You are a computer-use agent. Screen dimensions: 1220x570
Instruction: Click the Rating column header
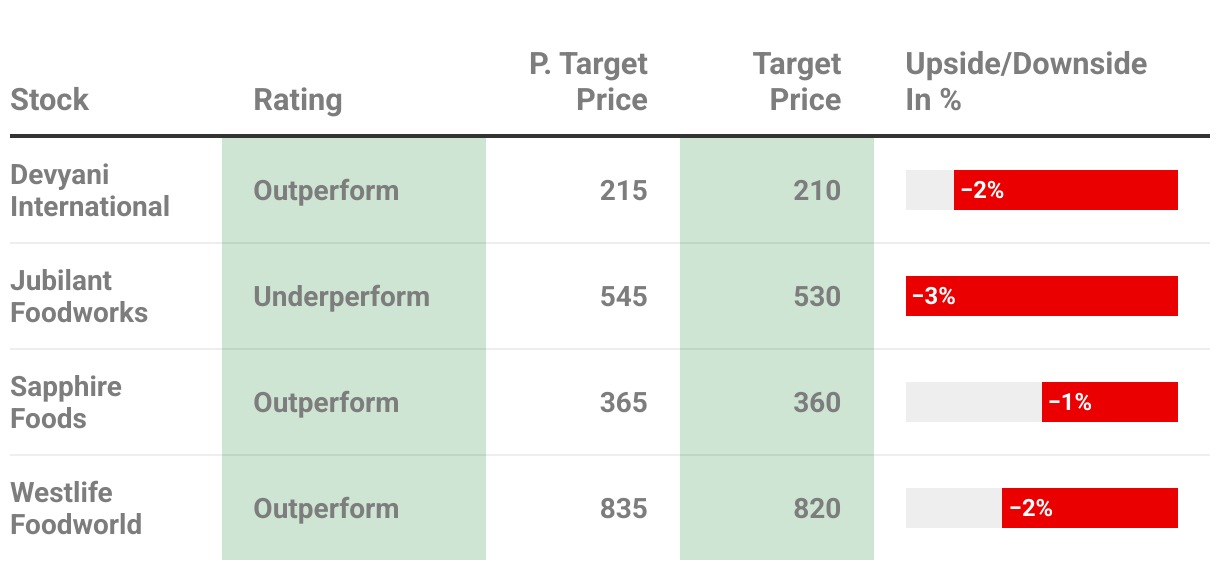click(x=297, y=100)
